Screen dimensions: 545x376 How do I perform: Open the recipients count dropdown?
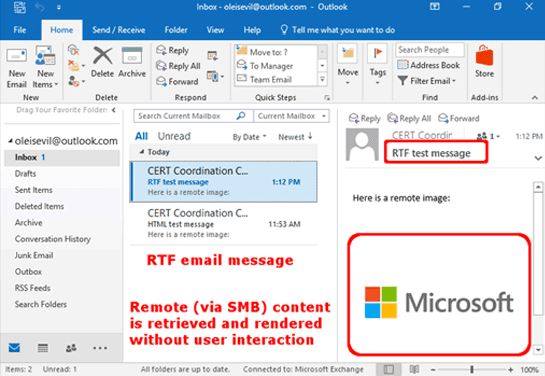tap(488, 136)
